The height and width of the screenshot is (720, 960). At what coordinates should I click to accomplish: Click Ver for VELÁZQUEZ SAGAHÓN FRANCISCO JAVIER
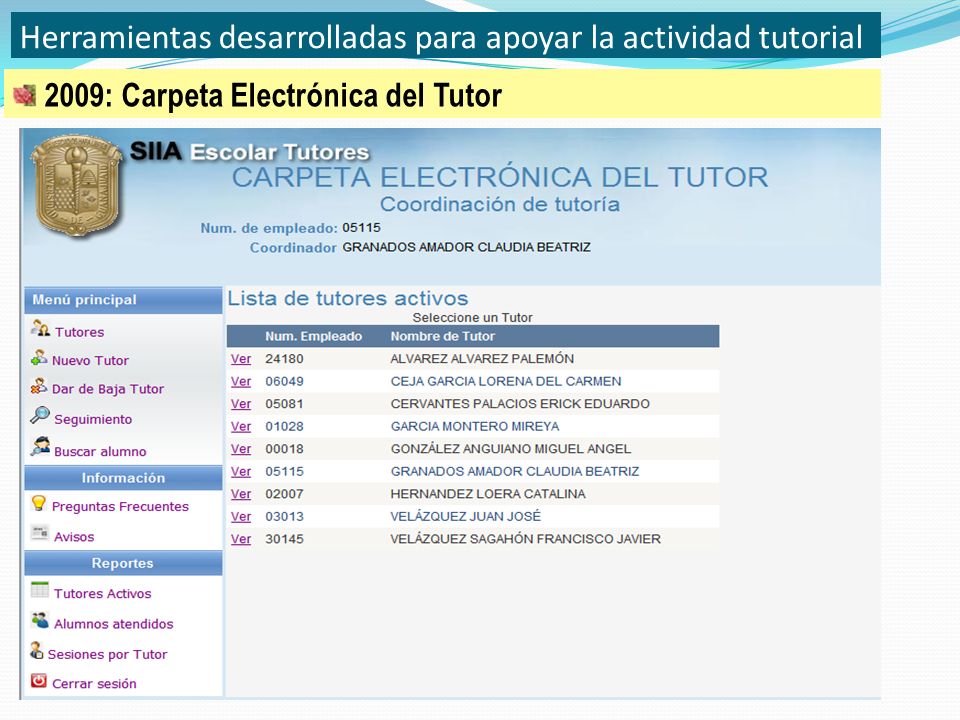pos(241,539)
